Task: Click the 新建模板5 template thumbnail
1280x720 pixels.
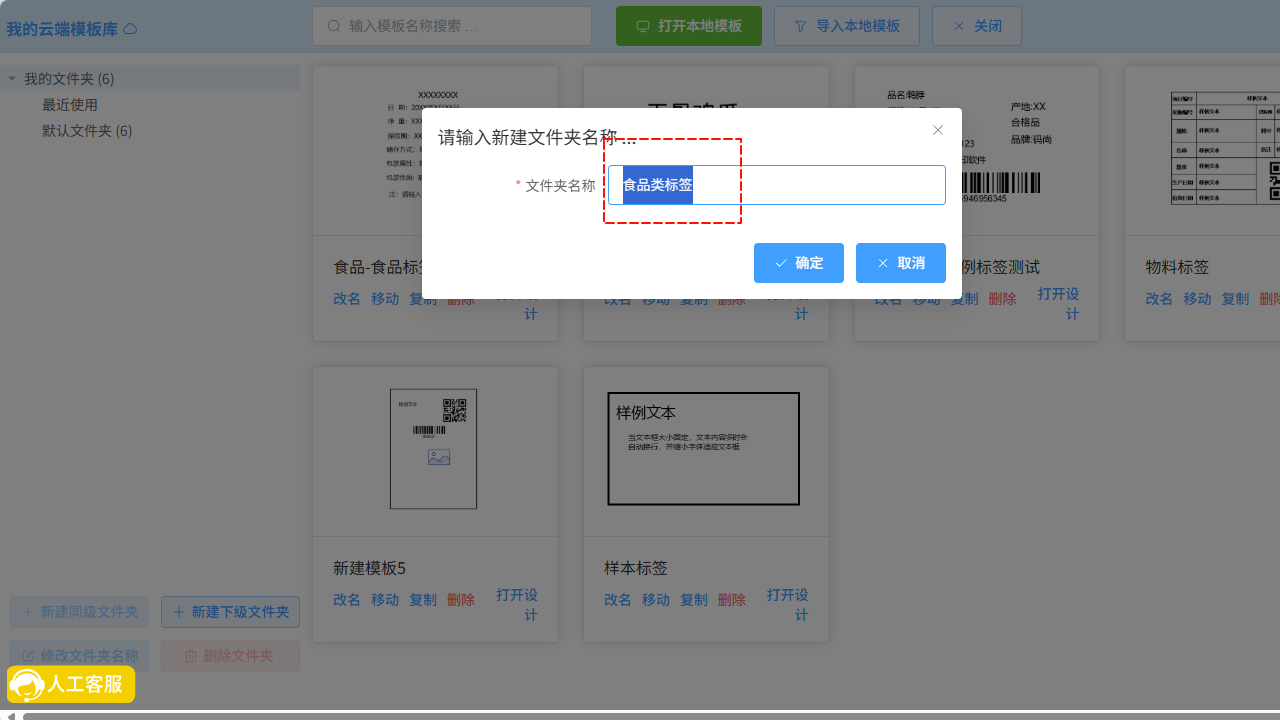Action: point(434,449)
